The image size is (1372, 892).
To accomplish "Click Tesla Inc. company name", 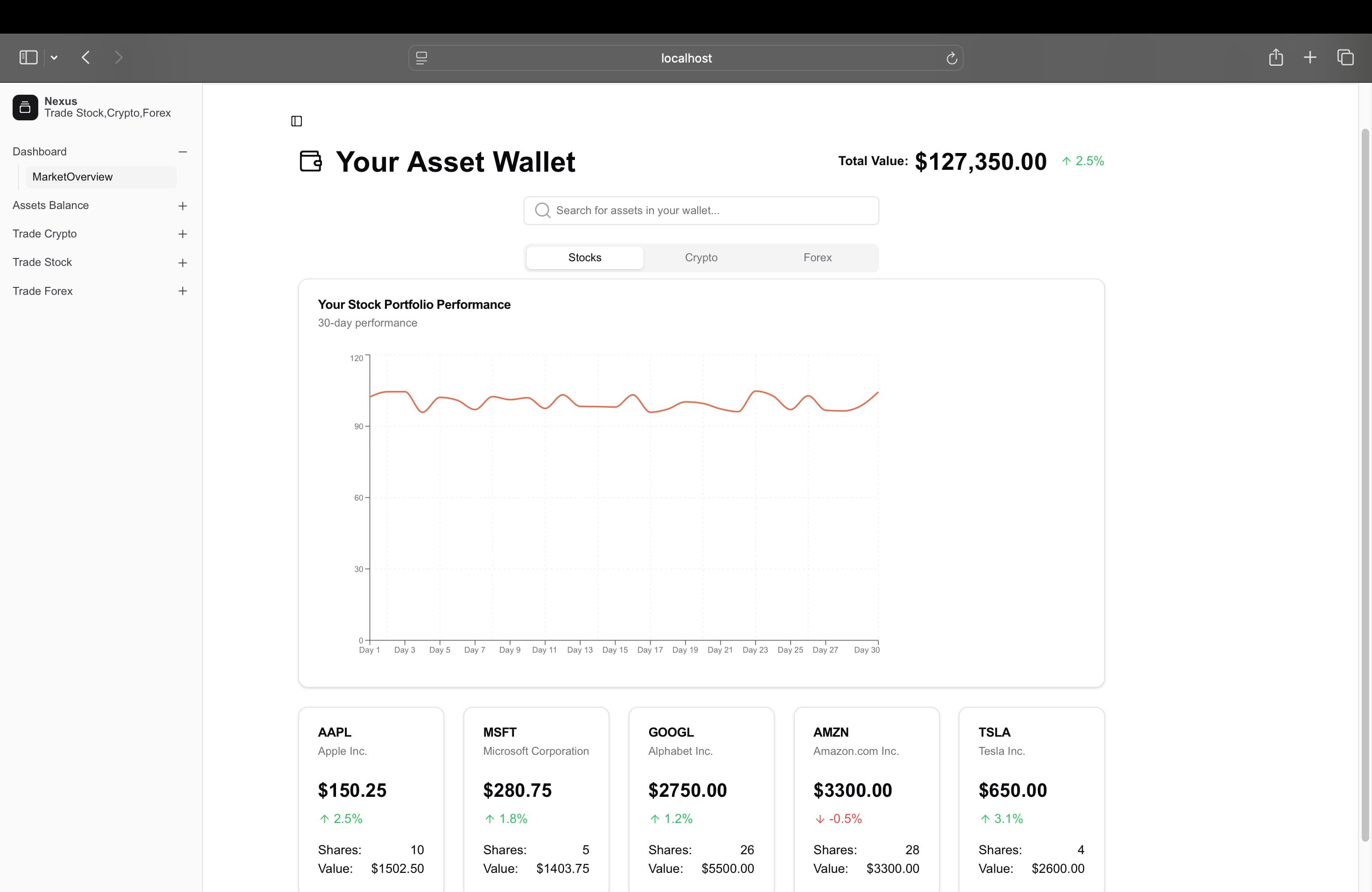I will (x=1001, y=751).
